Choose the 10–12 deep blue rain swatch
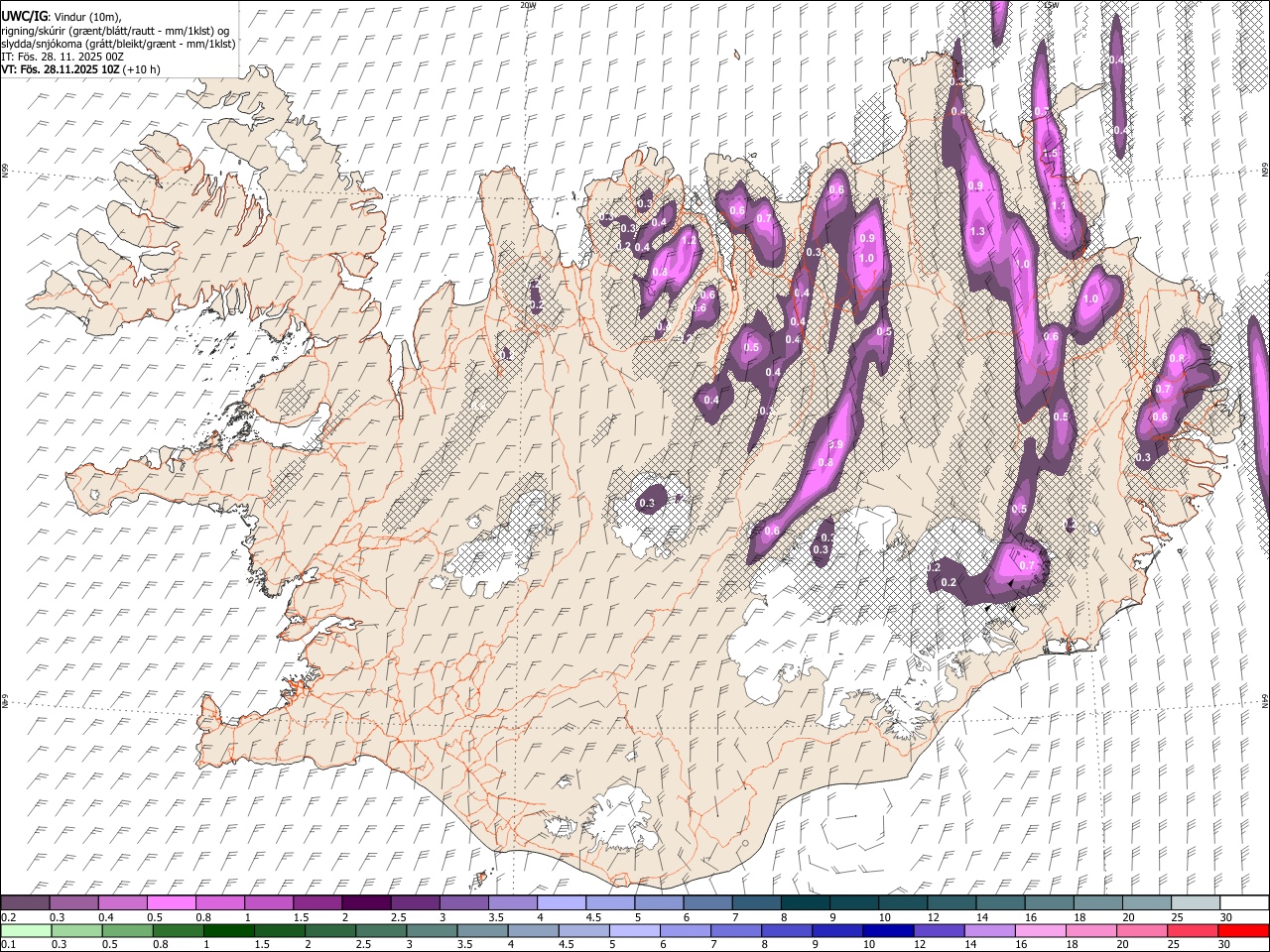Screen dimensions: 1270x952 point(887,930)
